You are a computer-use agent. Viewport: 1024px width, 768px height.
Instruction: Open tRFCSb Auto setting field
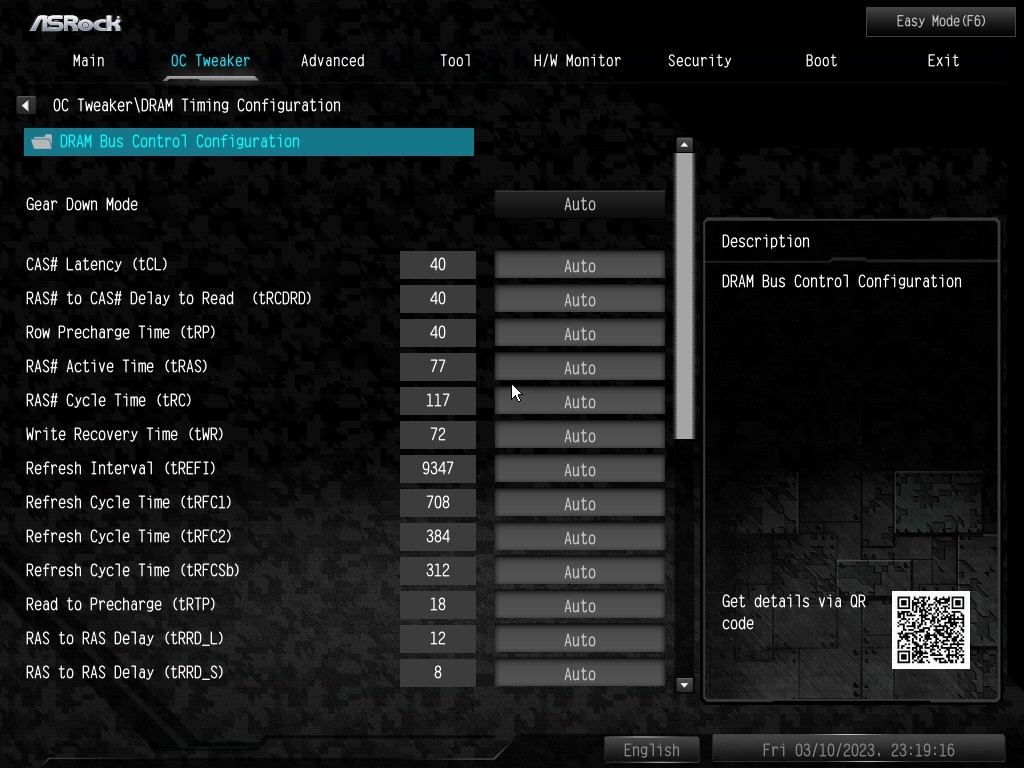[x=580, y=571]
